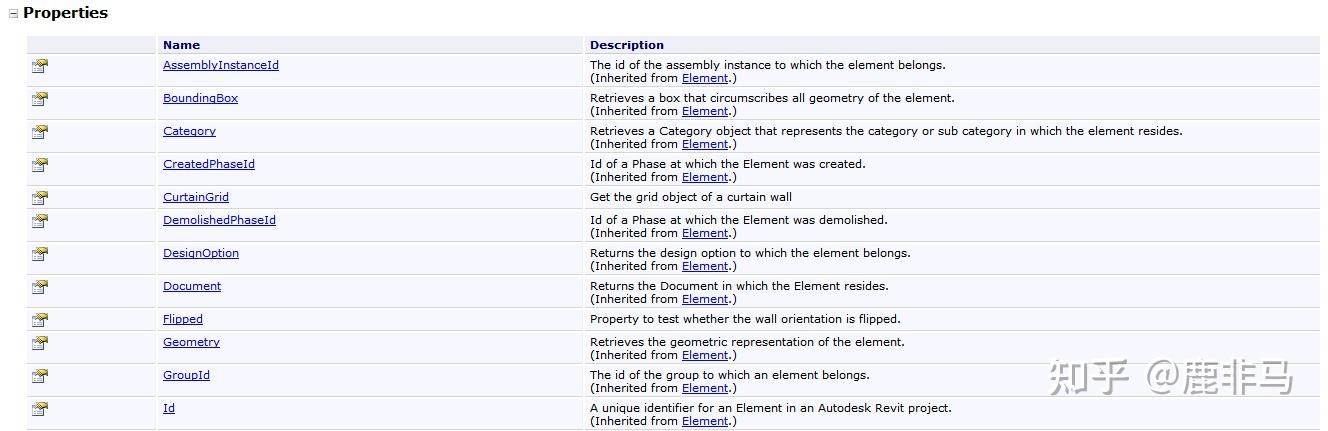This screenshot has height=431, width=1328.
Task: Click the property icon beside Flipped
Action: click(40, 320)
